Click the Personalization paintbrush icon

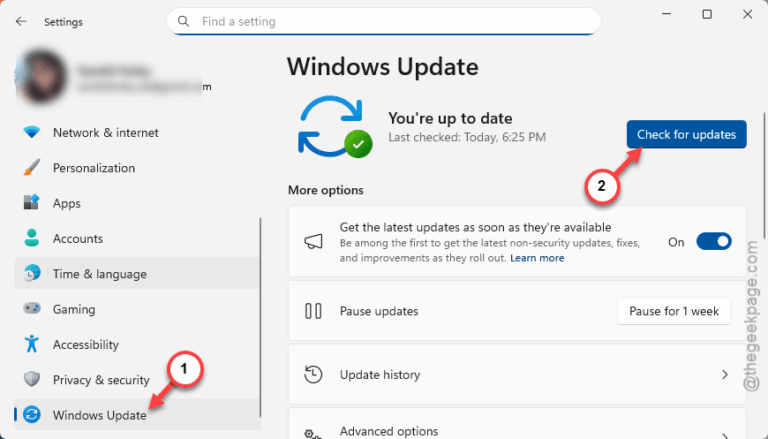31,168
